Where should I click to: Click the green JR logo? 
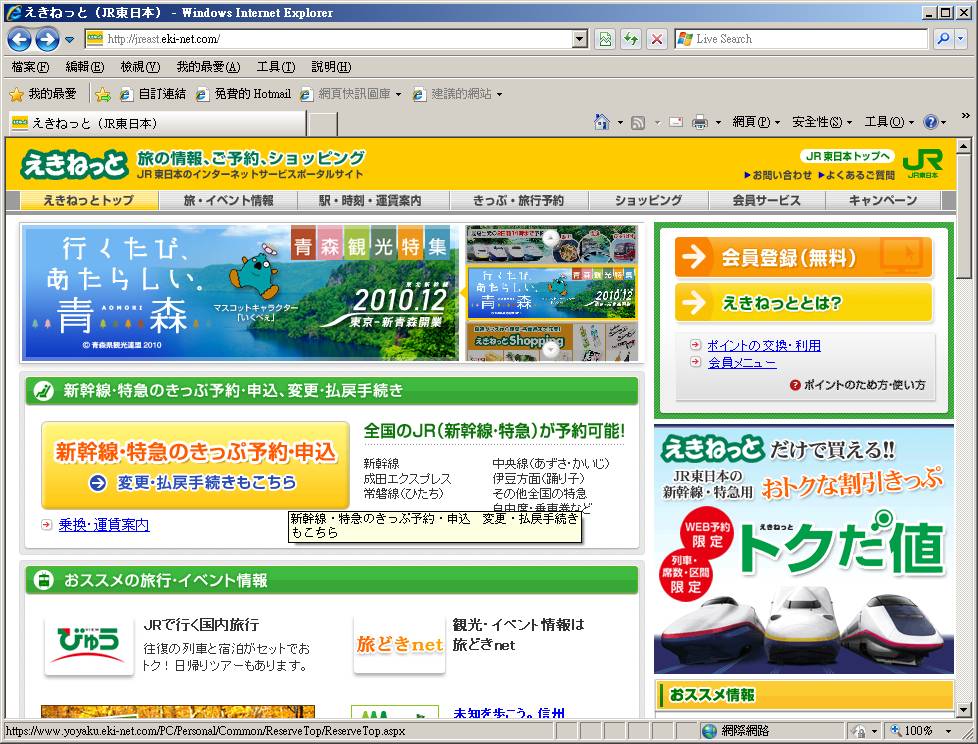tap(923, 164)
